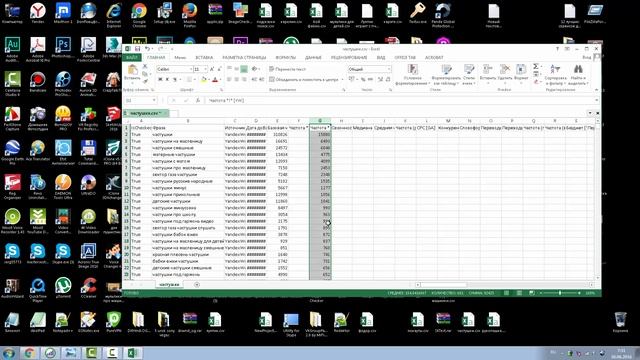Click the zoom slider in status bar
The image size is (640, 360).
click(560, 293)
